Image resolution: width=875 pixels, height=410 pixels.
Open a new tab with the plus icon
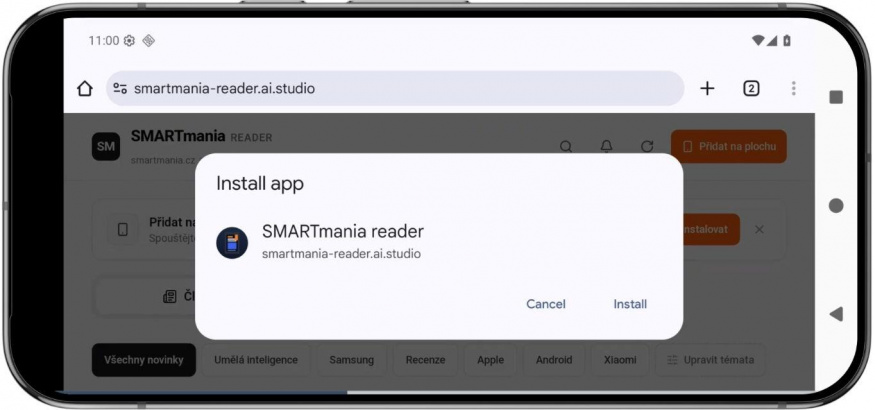click(x=707, y=88)
